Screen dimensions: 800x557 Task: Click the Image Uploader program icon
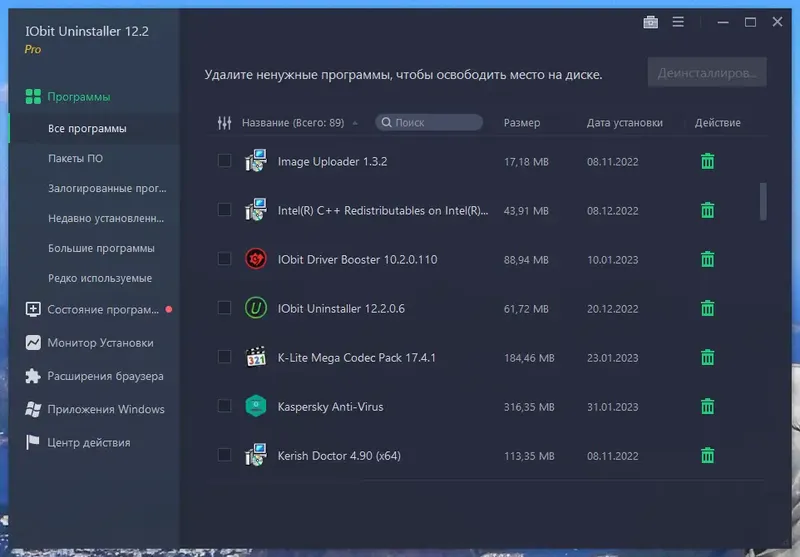click(256, 161)
